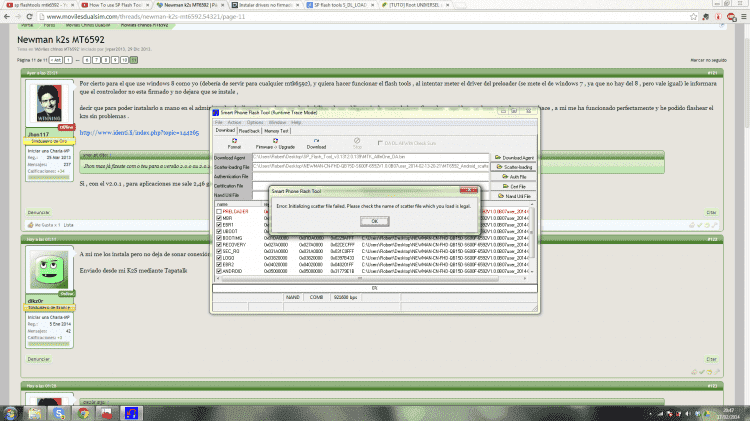Switch to the Memory Test tab
Image resolution: width=750 pixels, height=421 pixels.
click(276, 131)
